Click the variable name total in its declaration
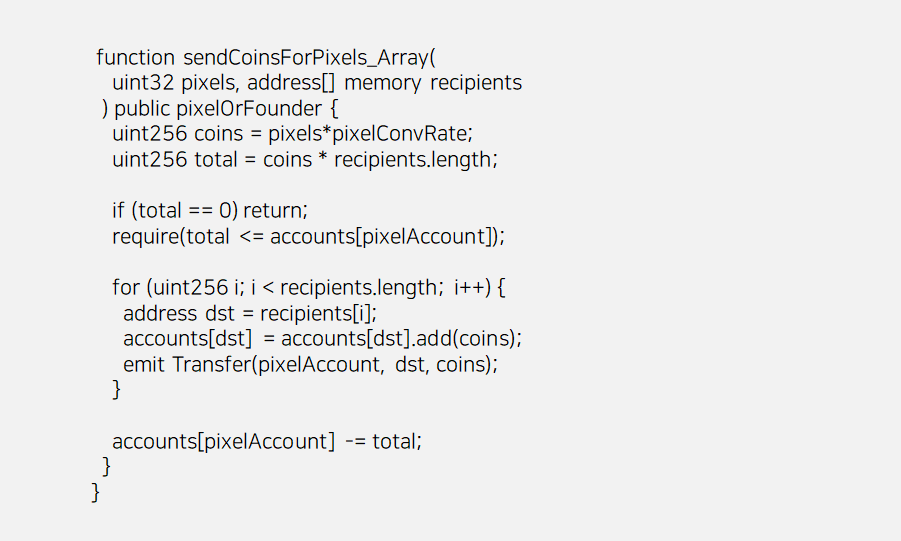This screenshot has height=541, width=901. [216, 159]
